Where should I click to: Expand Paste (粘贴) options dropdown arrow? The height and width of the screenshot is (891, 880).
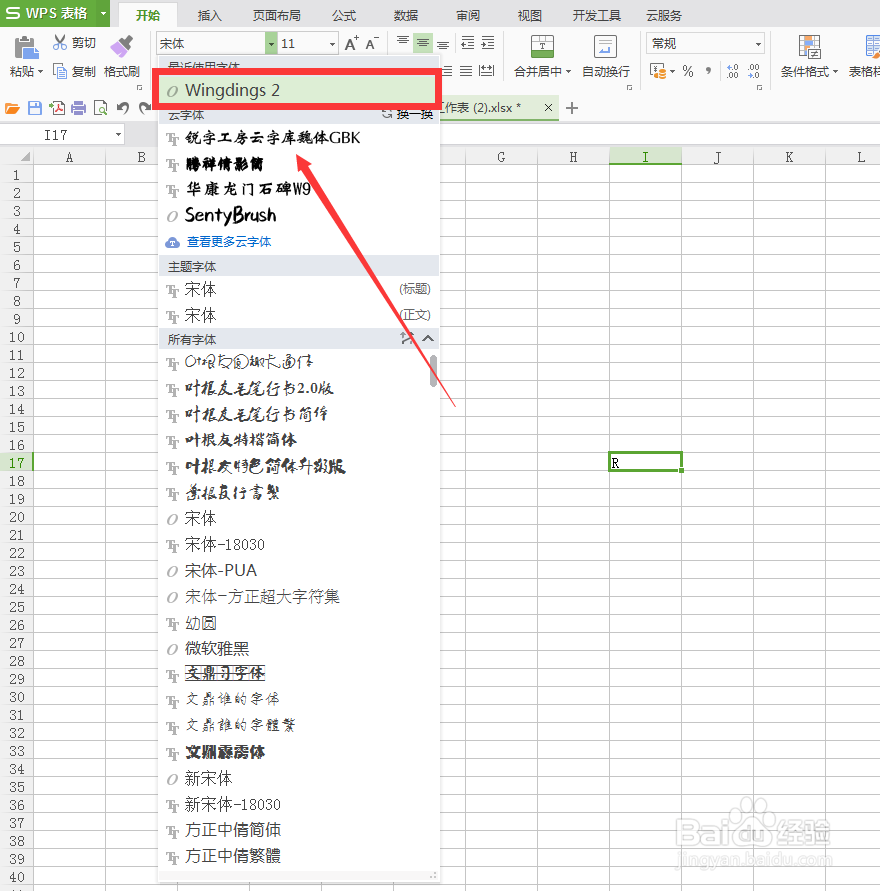point(40,72)
